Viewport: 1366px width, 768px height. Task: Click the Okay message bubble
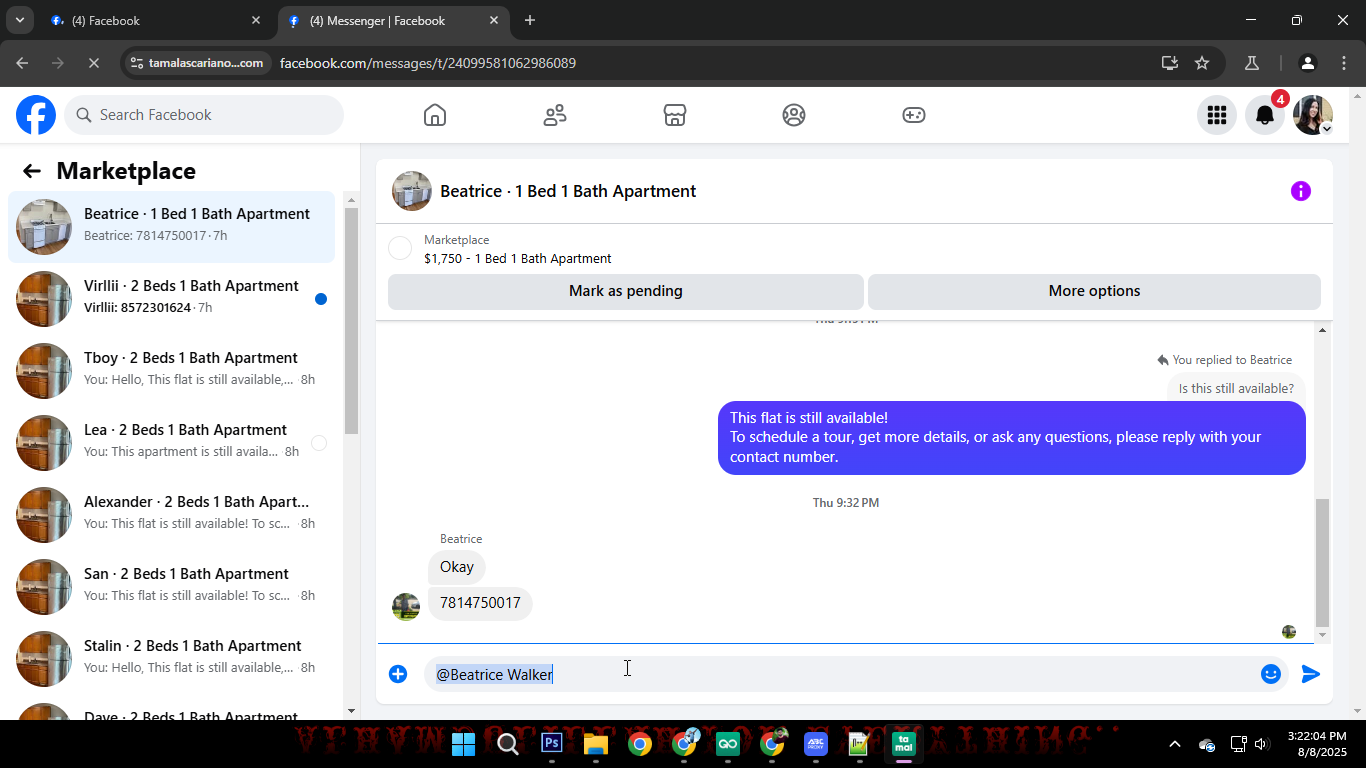pos(457,567)
